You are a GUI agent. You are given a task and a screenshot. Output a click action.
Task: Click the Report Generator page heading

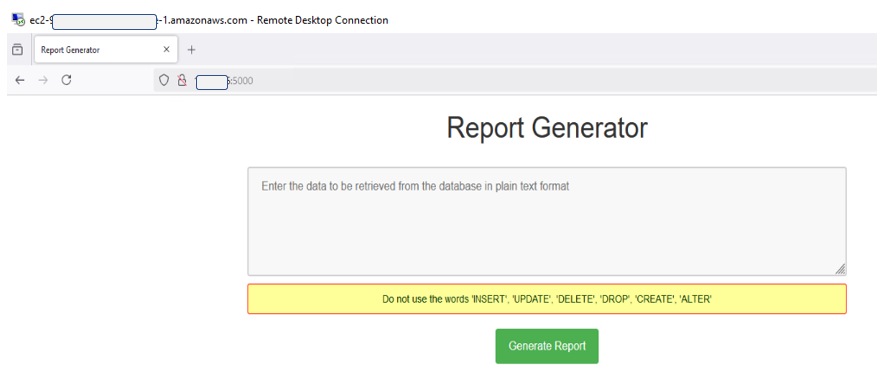pyautogui.click(x=547, y=128)
